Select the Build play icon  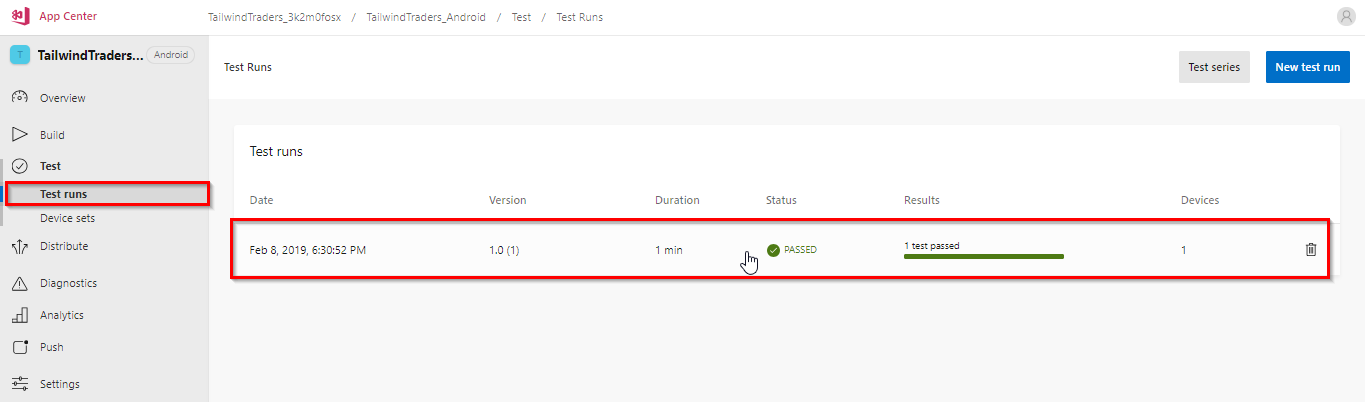[x=19, y=135]
